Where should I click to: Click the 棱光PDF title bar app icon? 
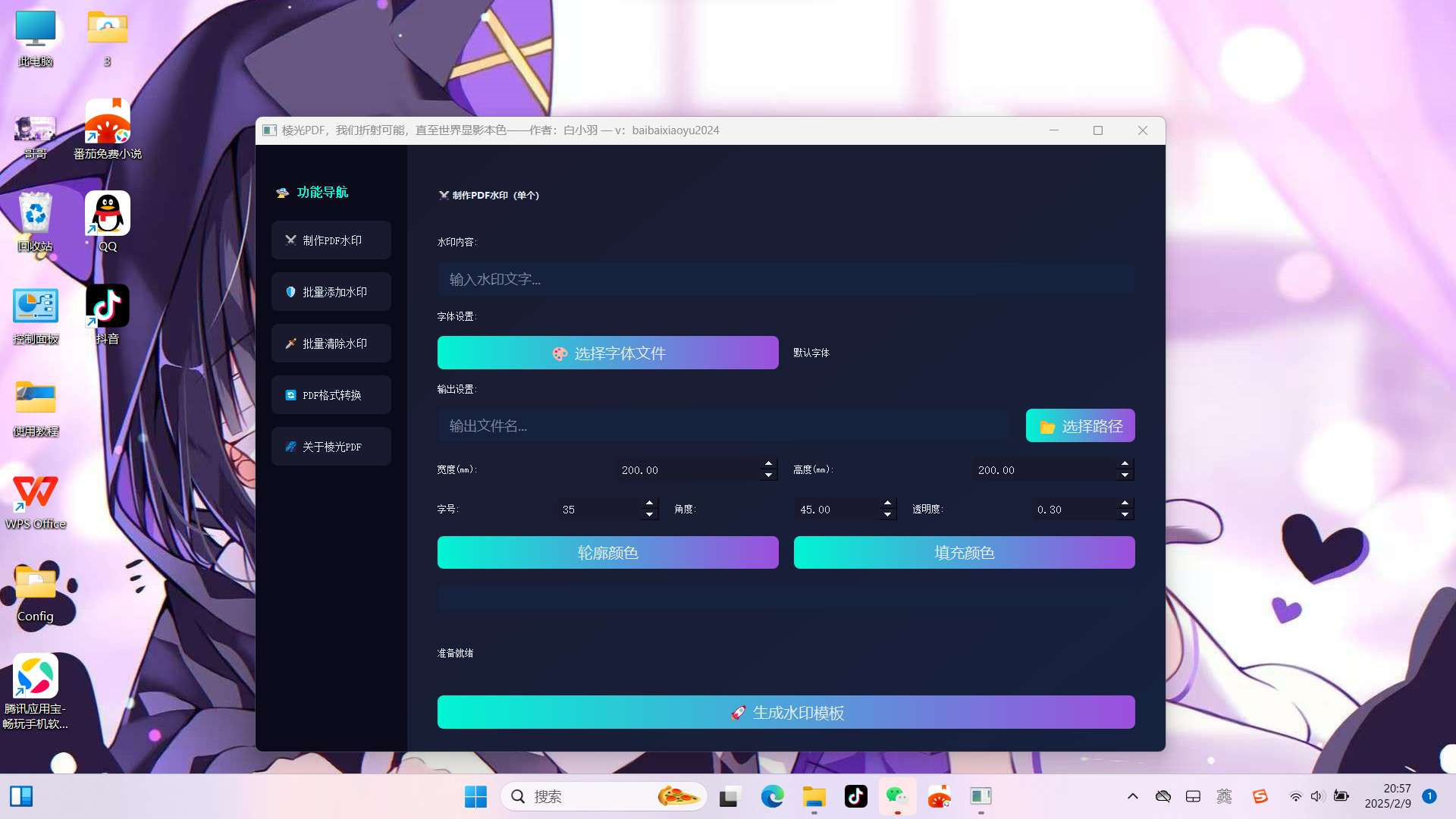(x=269, y=130)
